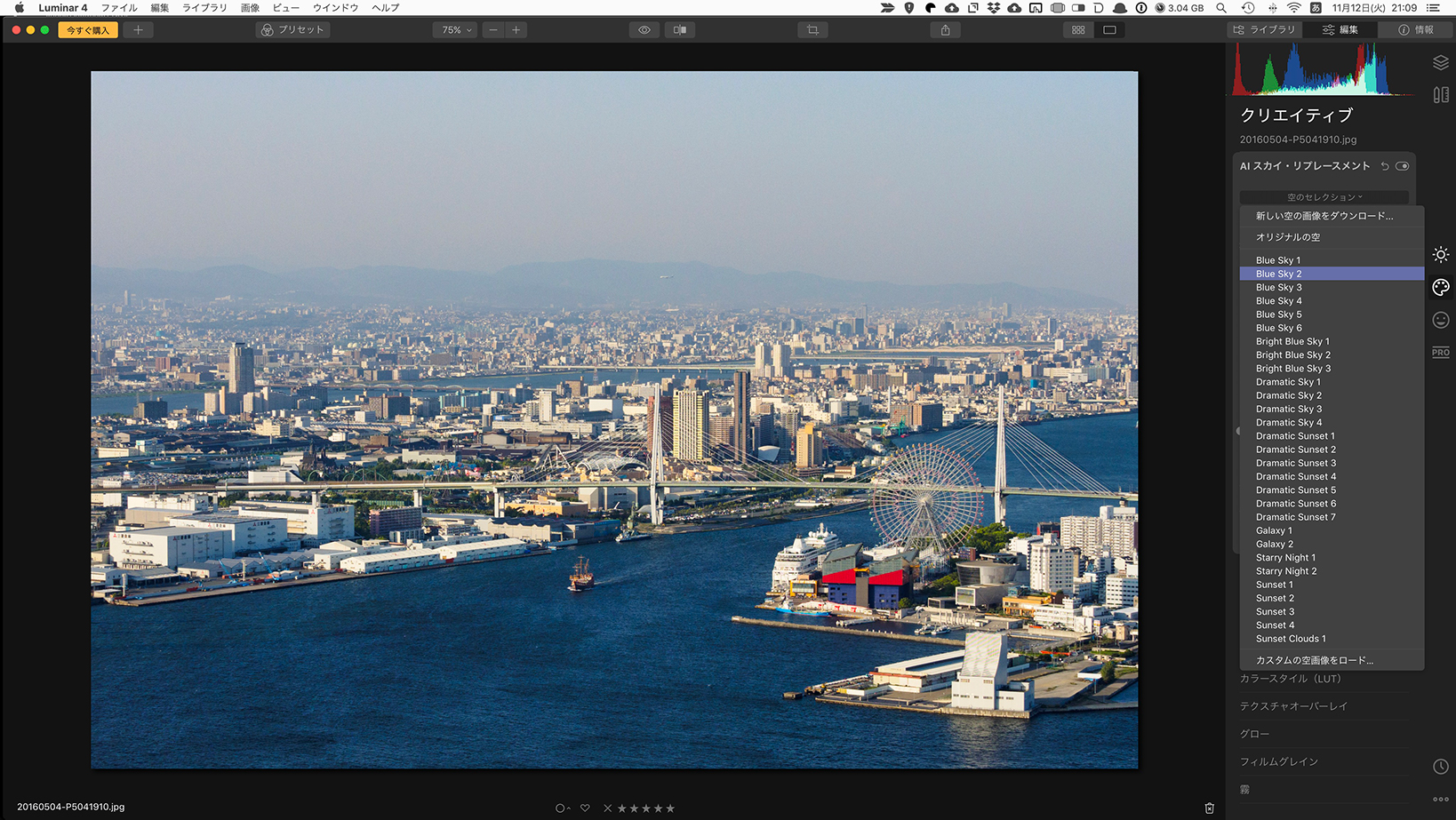The image size is (1456, 820).
Task: Select the PRO tools icon
Action: click(1441, 353)
